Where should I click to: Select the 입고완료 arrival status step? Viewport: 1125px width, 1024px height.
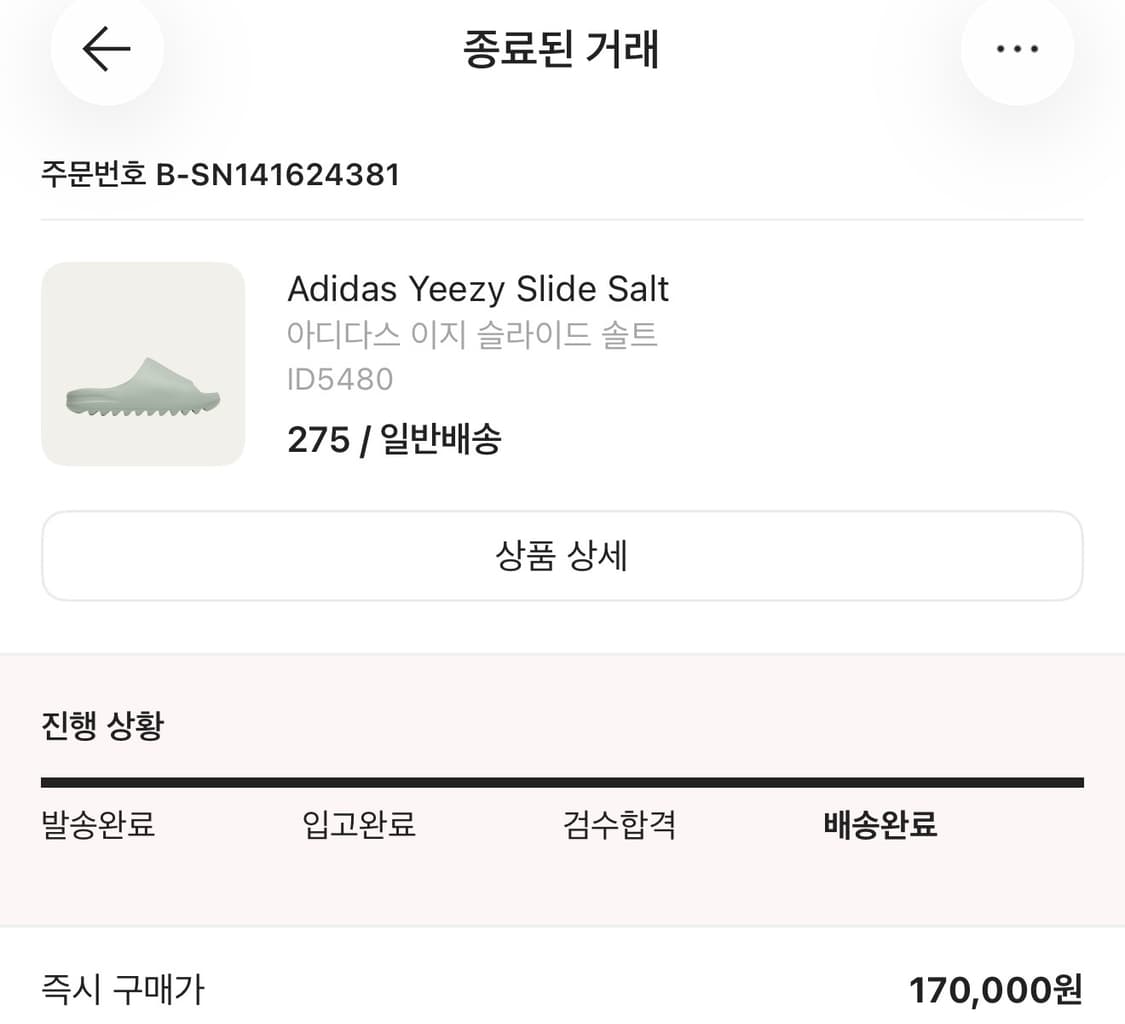[x=359, y=824]
